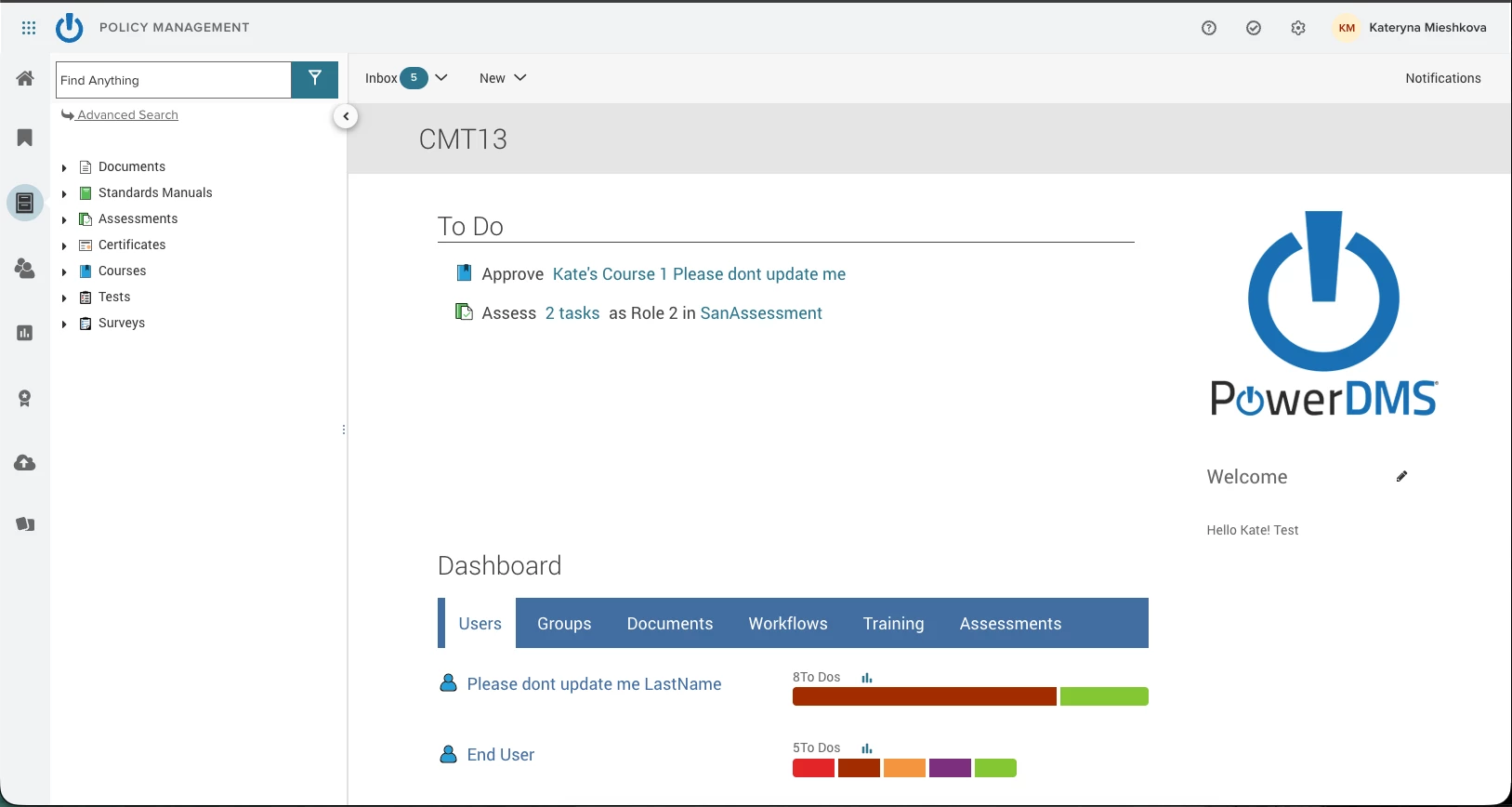Image resolution: width=1512 pixels, height=807 pixels.
Task: Open Kate's Course 1 Please dont update me
Action: click(699, 274)
